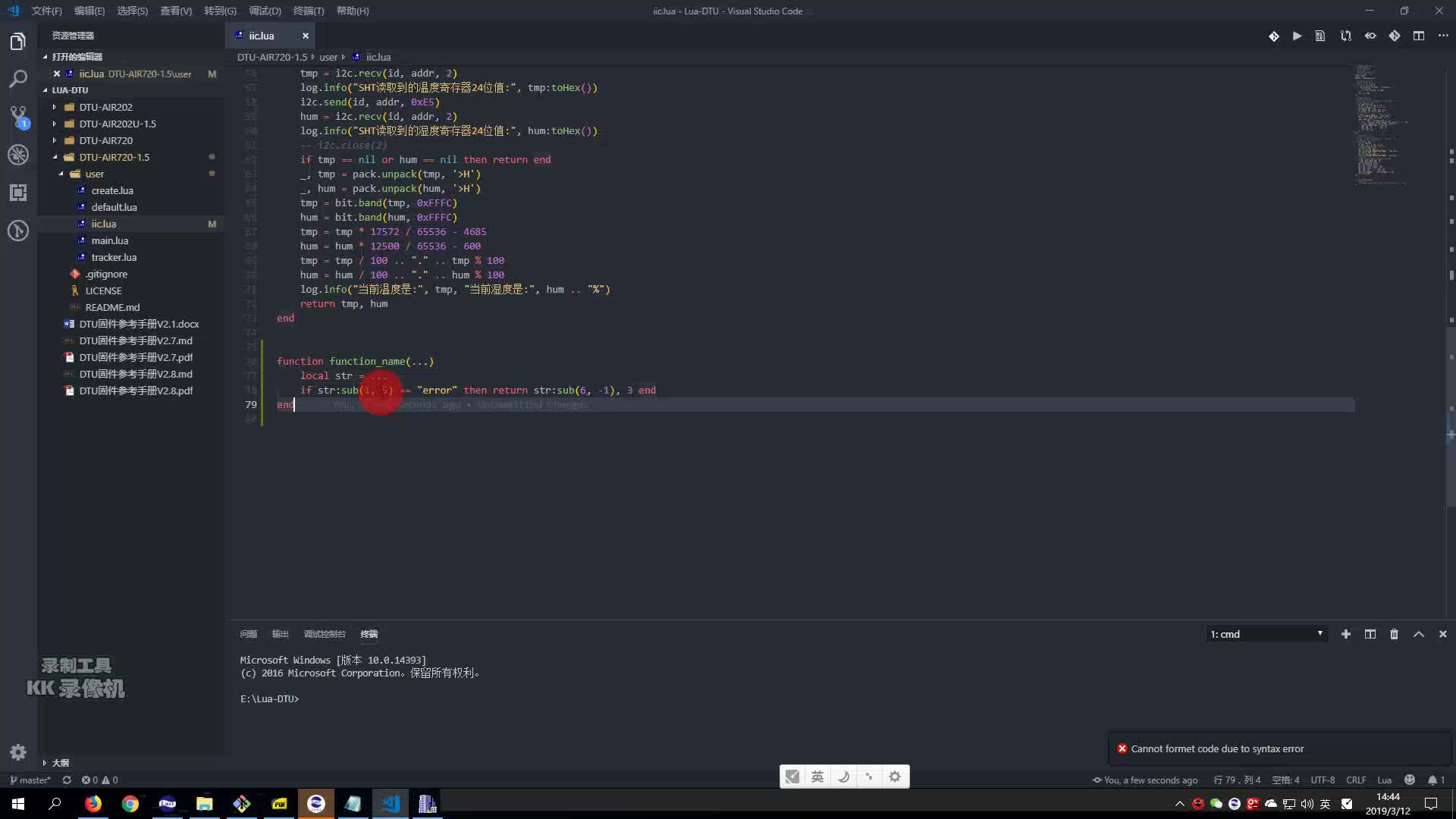Viewport: 1456px width, 819px height.
Task: Open the Manage gear in activity bar
Action: pyautogui.click(x=18, y=752)
